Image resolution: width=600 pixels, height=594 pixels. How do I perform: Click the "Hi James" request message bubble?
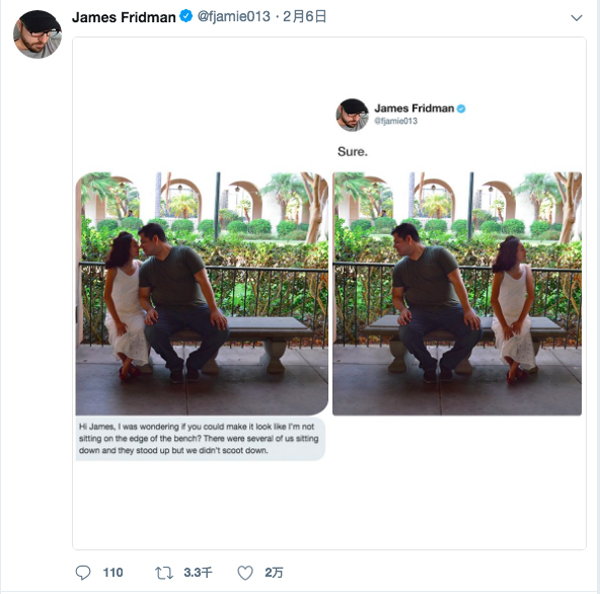tap(201, 439)
